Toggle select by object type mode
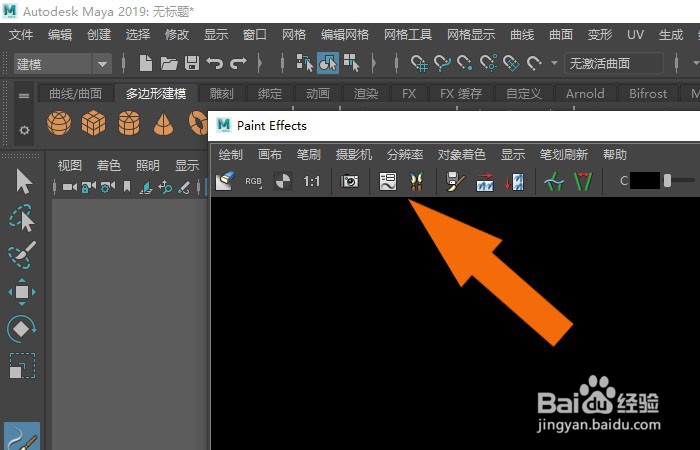Screen dimensions: 700x450 [x=328, y=63]
